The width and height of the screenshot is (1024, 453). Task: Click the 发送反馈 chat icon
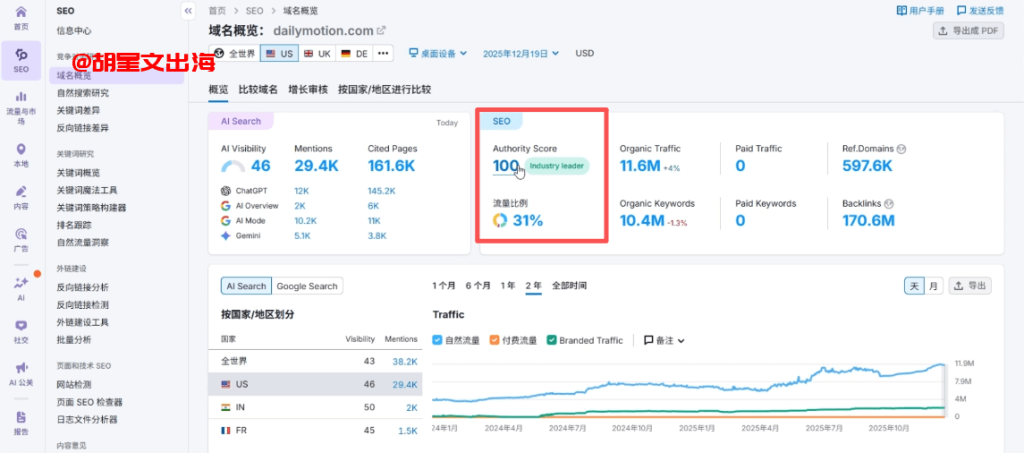961,10
